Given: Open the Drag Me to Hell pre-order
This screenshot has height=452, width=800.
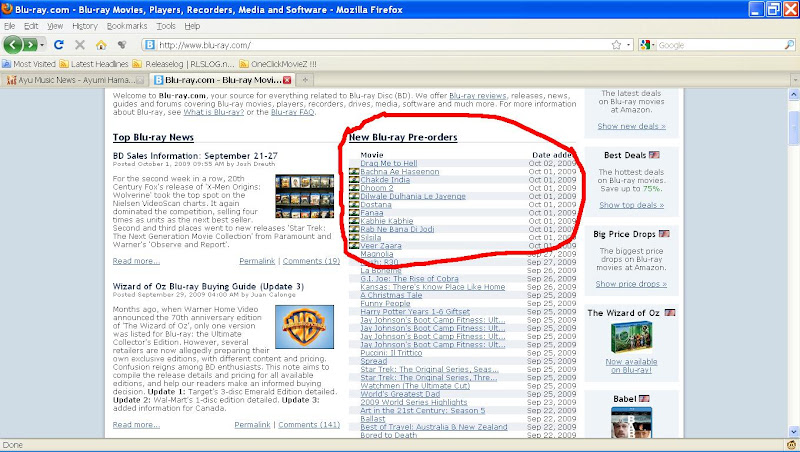Looking at the screenshot, I should click(x=389, y=163).
